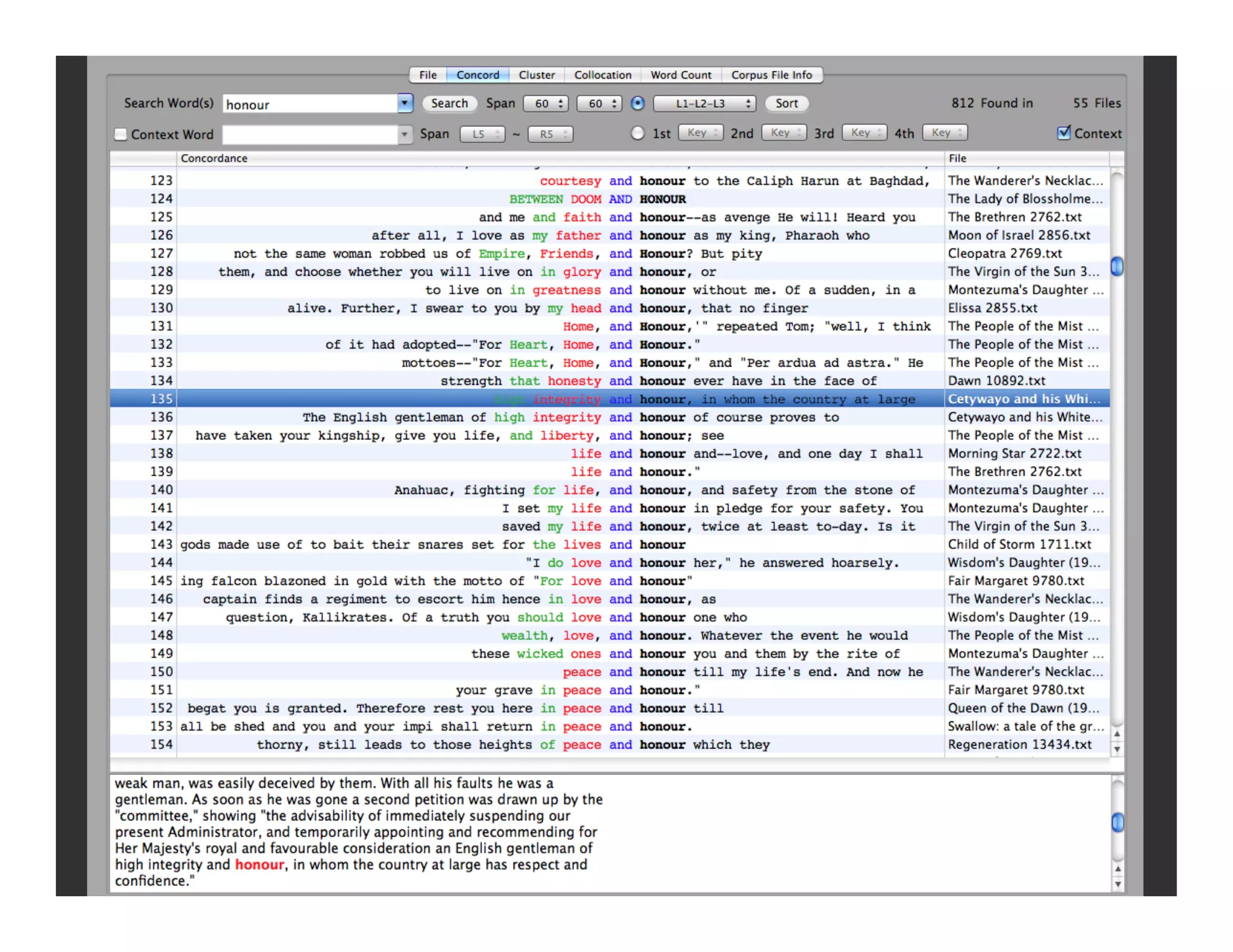Screen dimensions: 1233x952
Task: Open the R5 span popup
Action: (550, 134)
